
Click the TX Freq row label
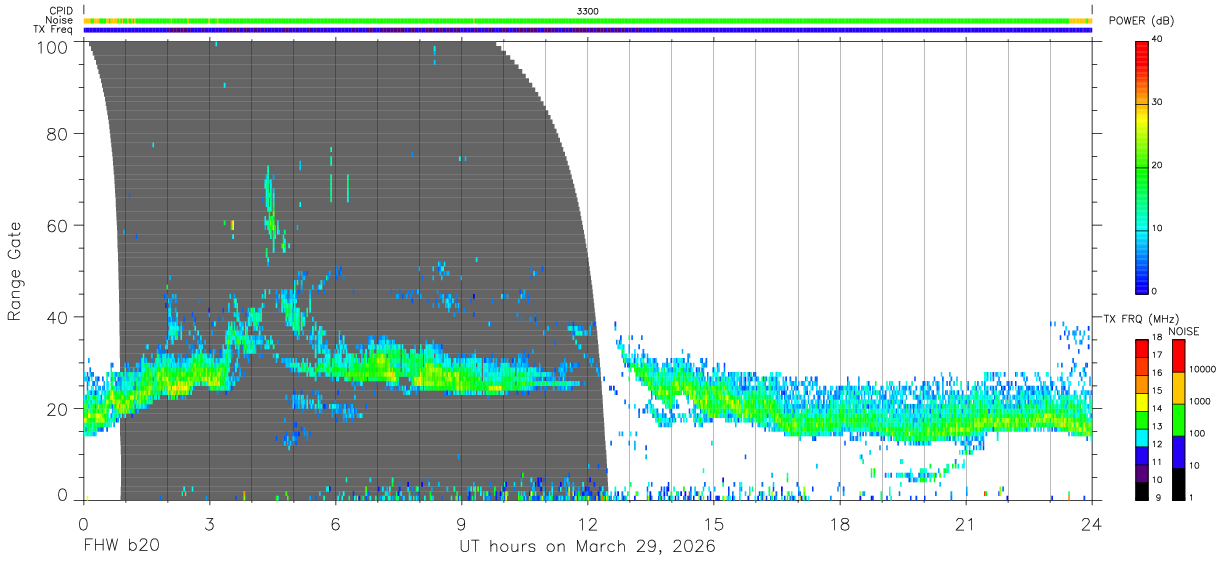54,30
